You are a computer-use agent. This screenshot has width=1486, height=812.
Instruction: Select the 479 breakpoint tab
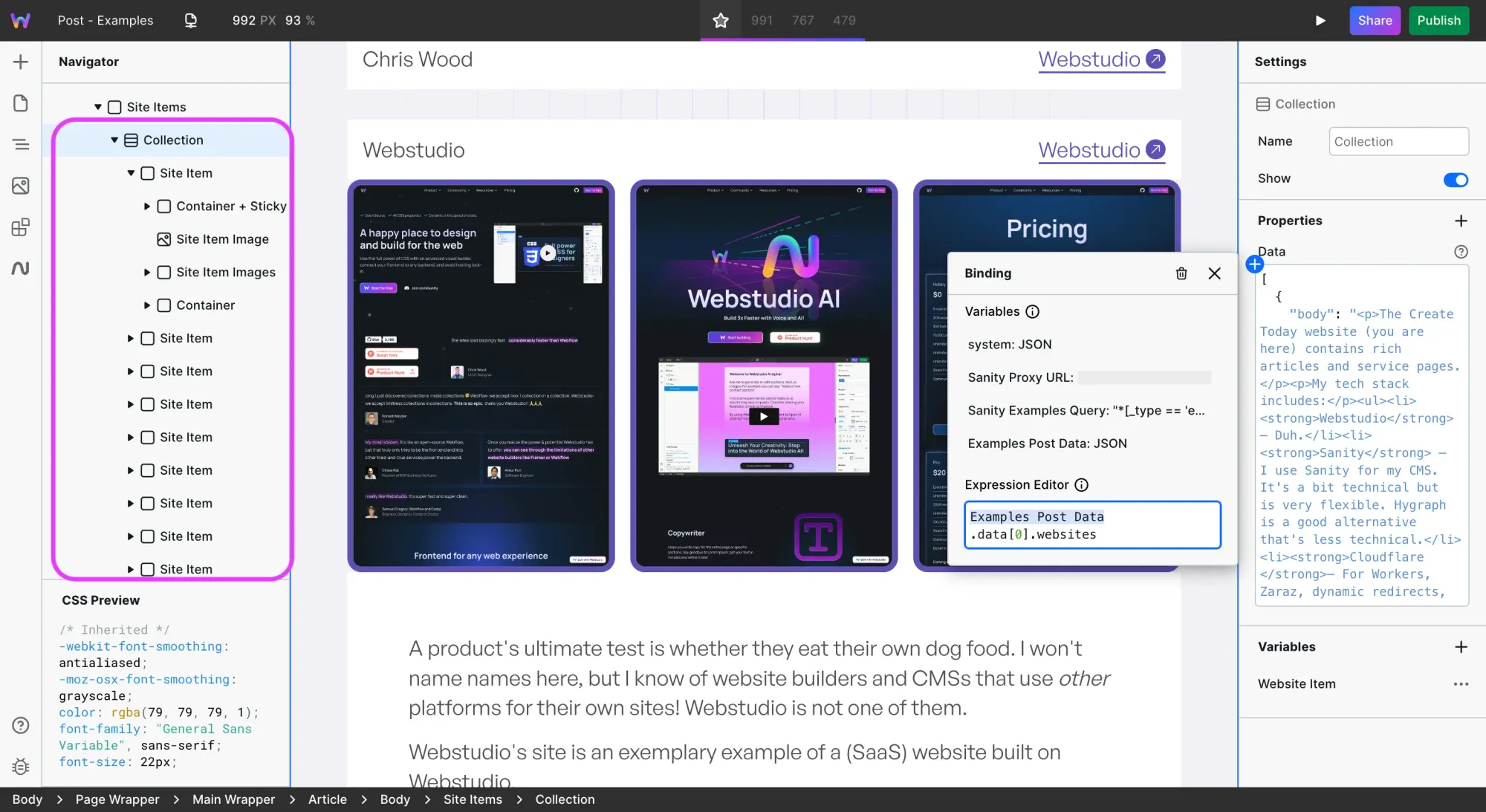coord(844,20)
